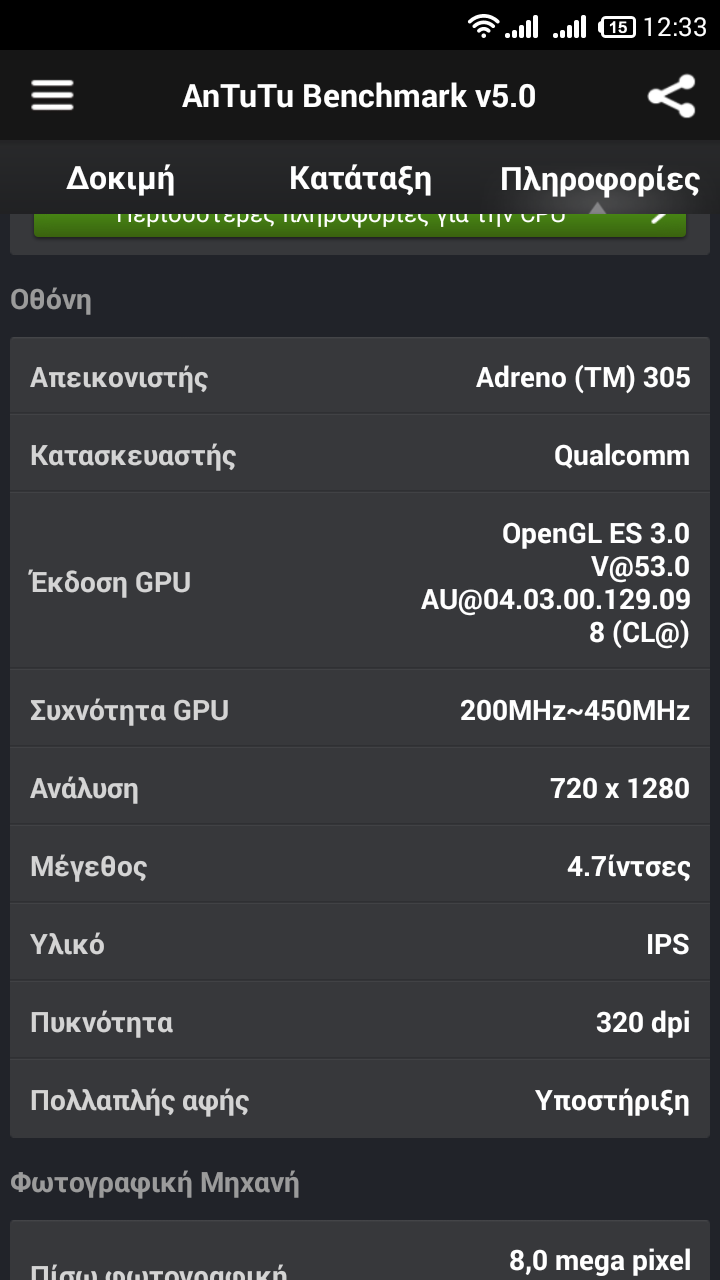The width and height of the screenshot is (720, 1280).
Task: Tap the battery indicator icon
Action: coord(617,27)
